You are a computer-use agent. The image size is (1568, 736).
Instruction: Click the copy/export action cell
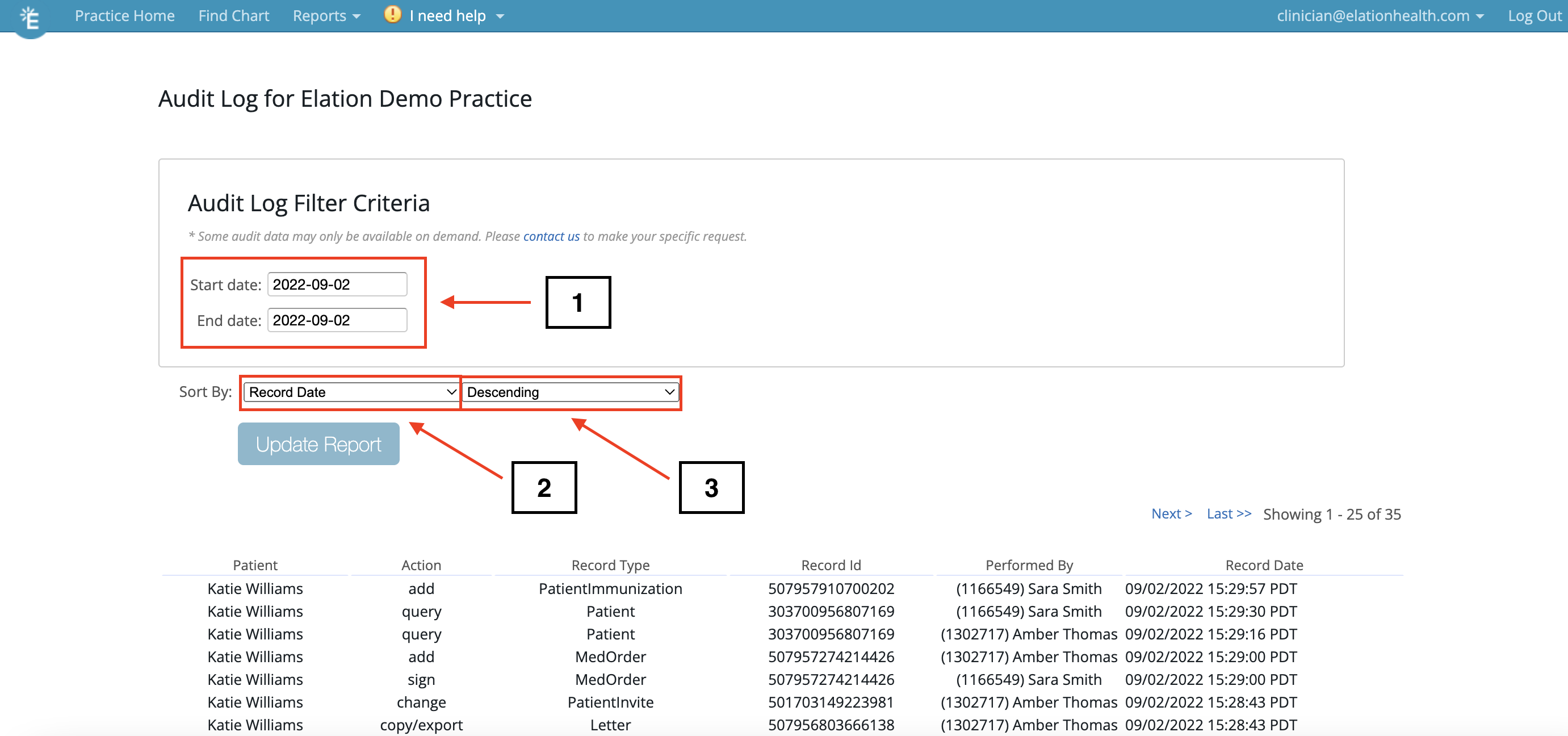[x=421, y=725]
